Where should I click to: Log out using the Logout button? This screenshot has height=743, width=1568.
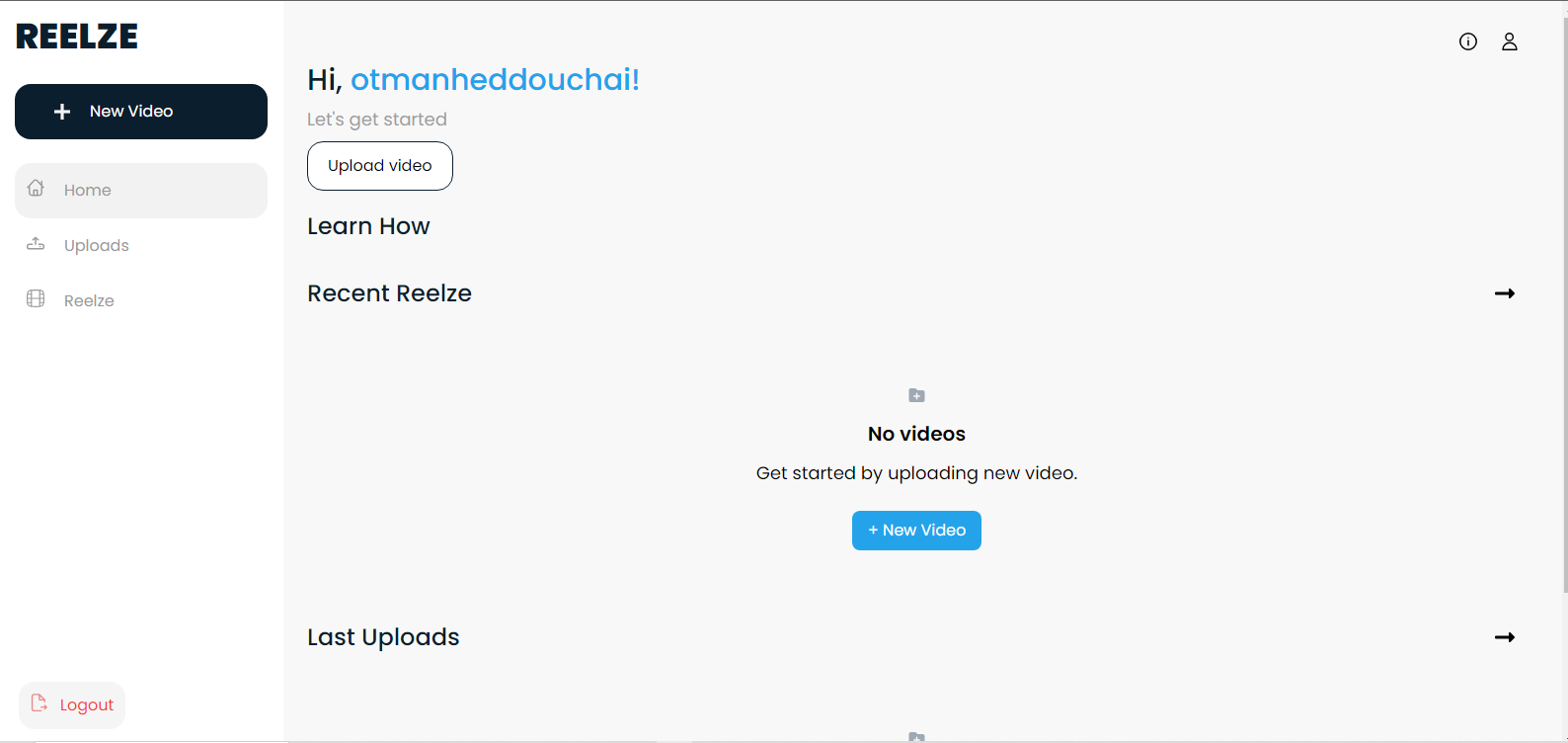tap(72, 705)
